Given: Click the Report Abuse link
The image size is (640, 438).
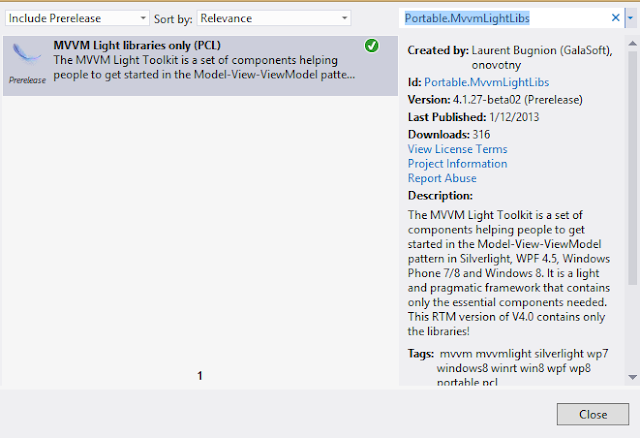Looking at the screenshot, I should pyautogui.click(x=442, y=178).
